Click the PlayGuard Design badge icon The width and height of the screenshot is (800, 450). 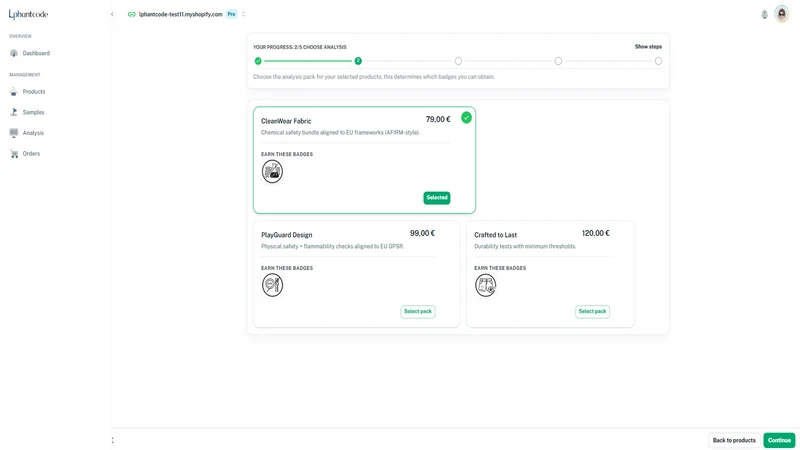pyautogui.click(x=272, y=285)
